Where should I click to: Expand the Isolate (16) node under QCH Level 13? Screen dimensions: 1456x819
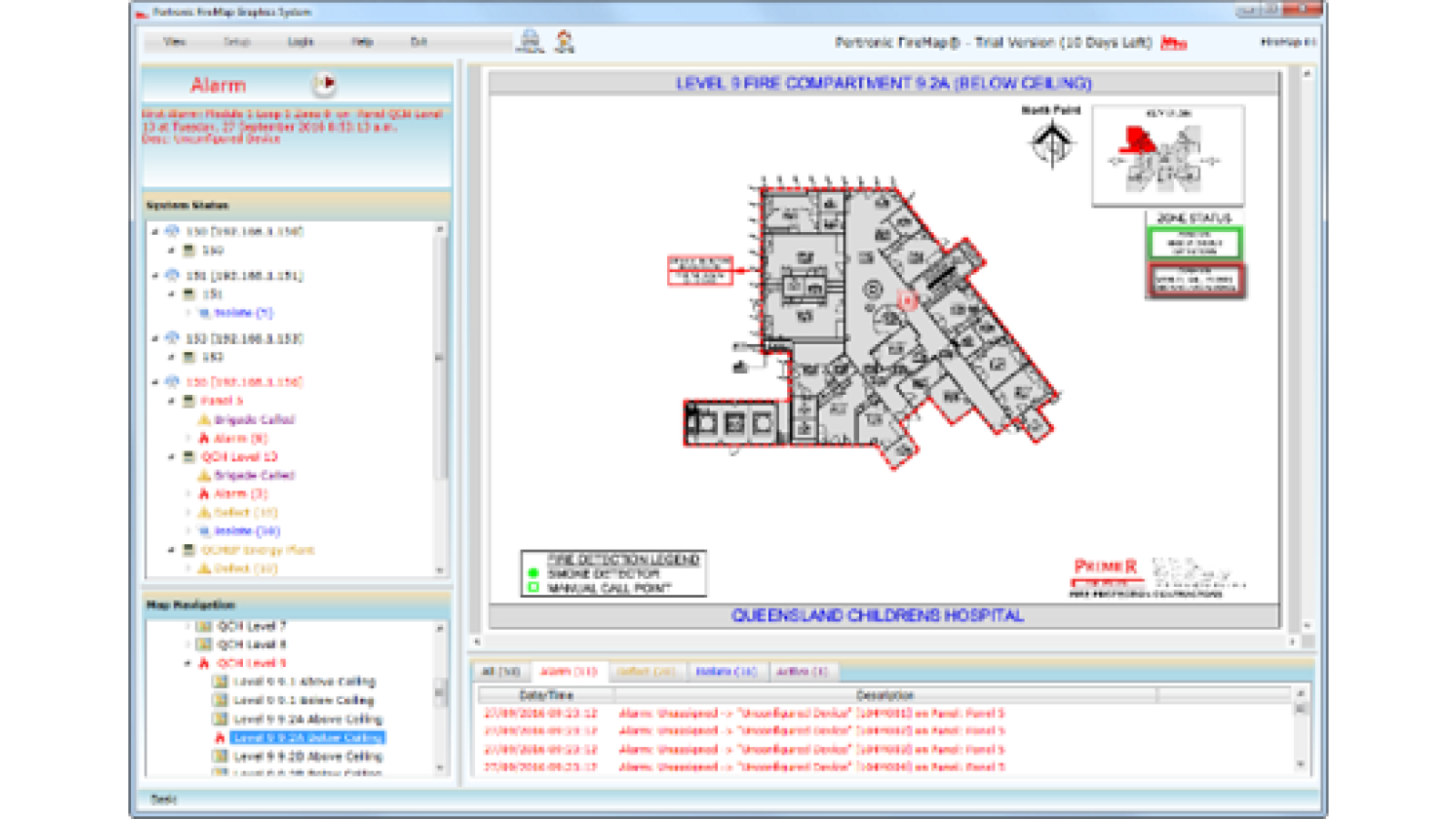tap(189, 531)
